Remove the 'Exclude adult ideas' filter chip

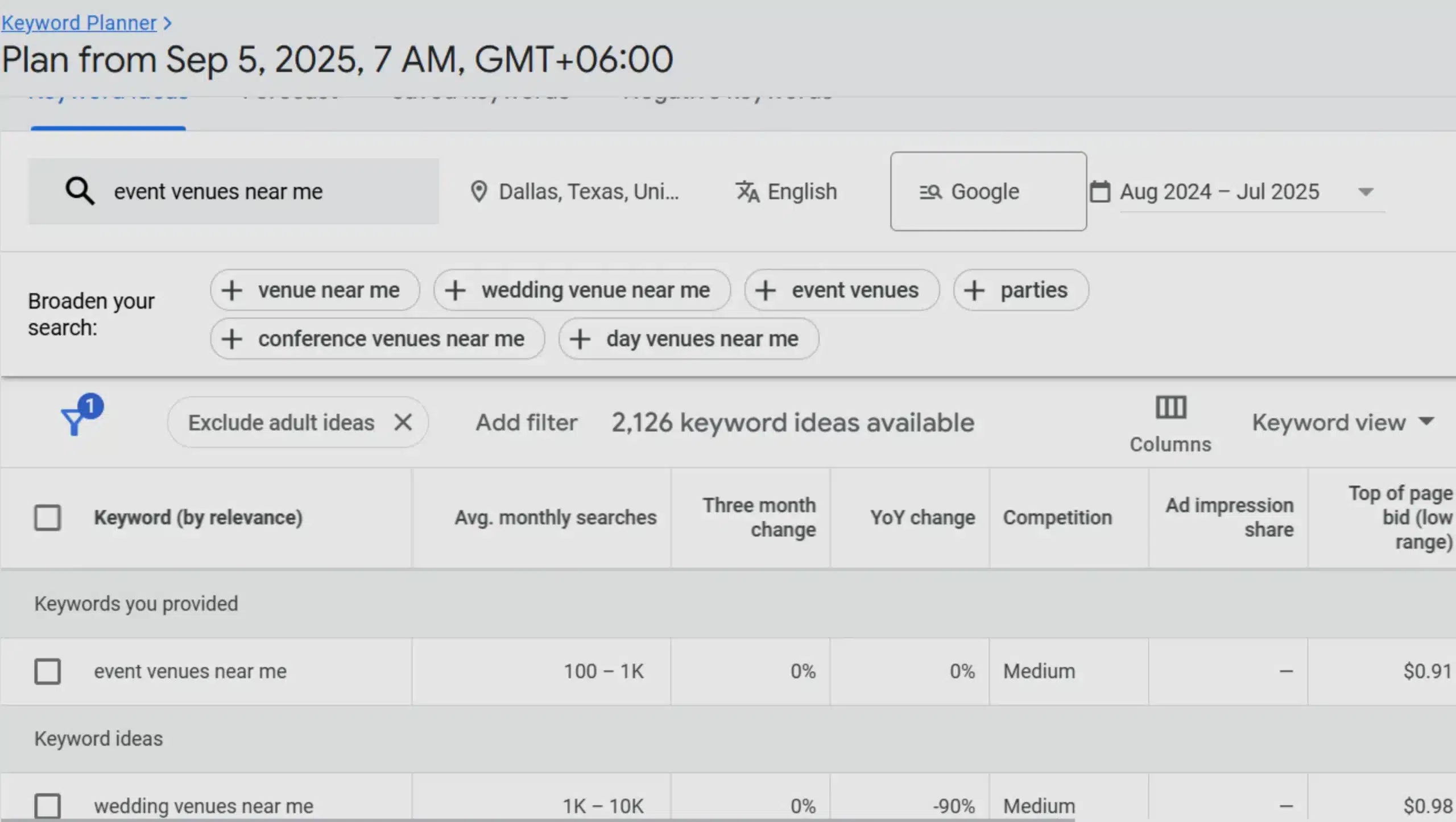click(403, 422)
